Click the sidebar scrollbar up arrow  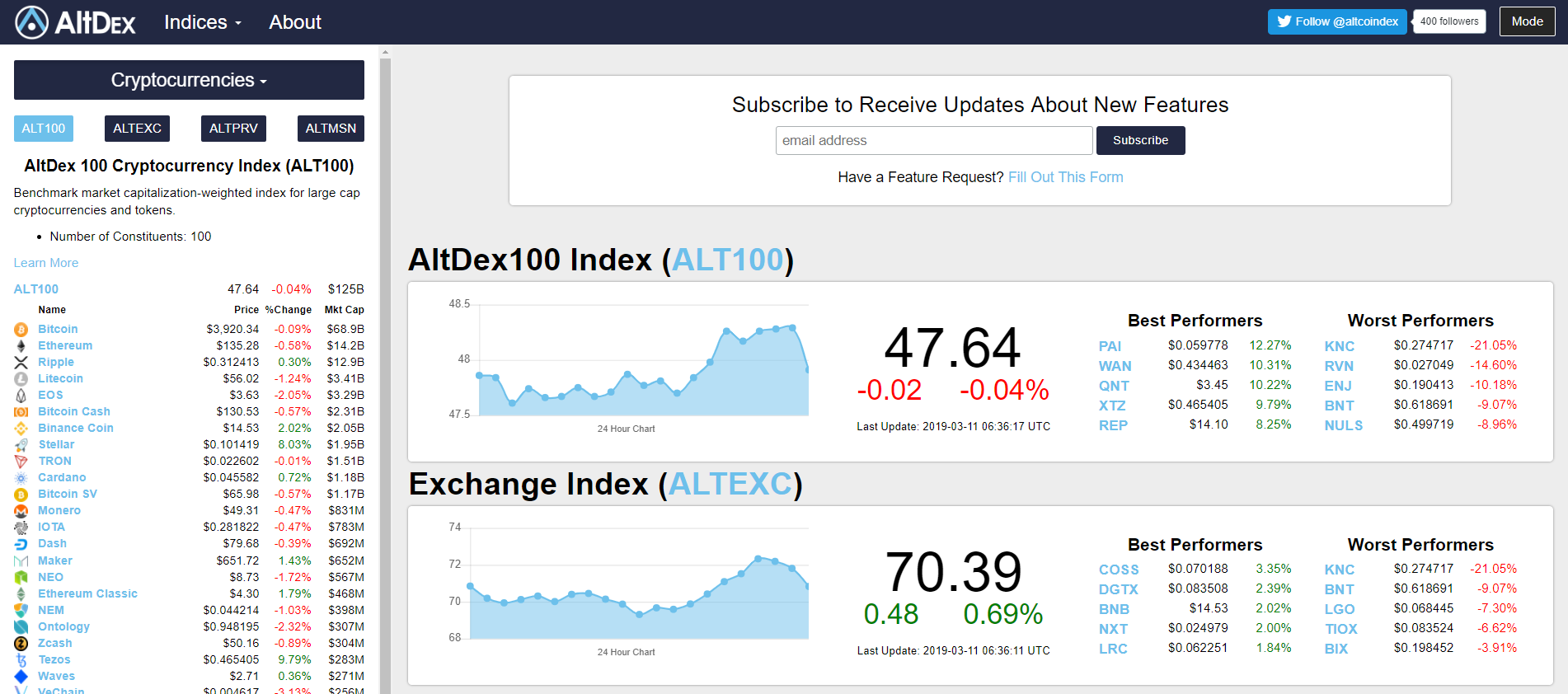tap(385, 52)
